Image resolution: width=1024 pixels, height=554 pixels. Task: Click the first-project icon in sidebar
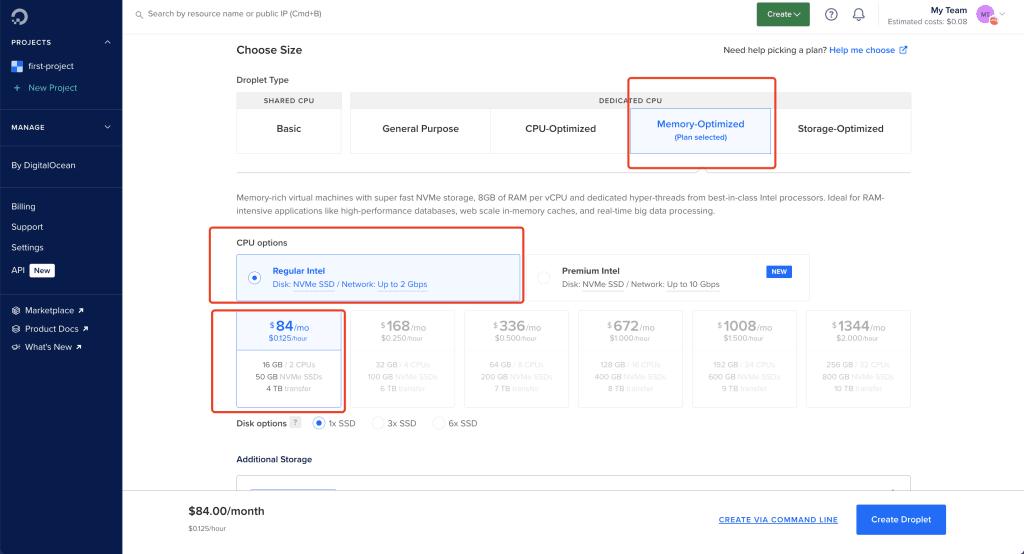point(17,66)
